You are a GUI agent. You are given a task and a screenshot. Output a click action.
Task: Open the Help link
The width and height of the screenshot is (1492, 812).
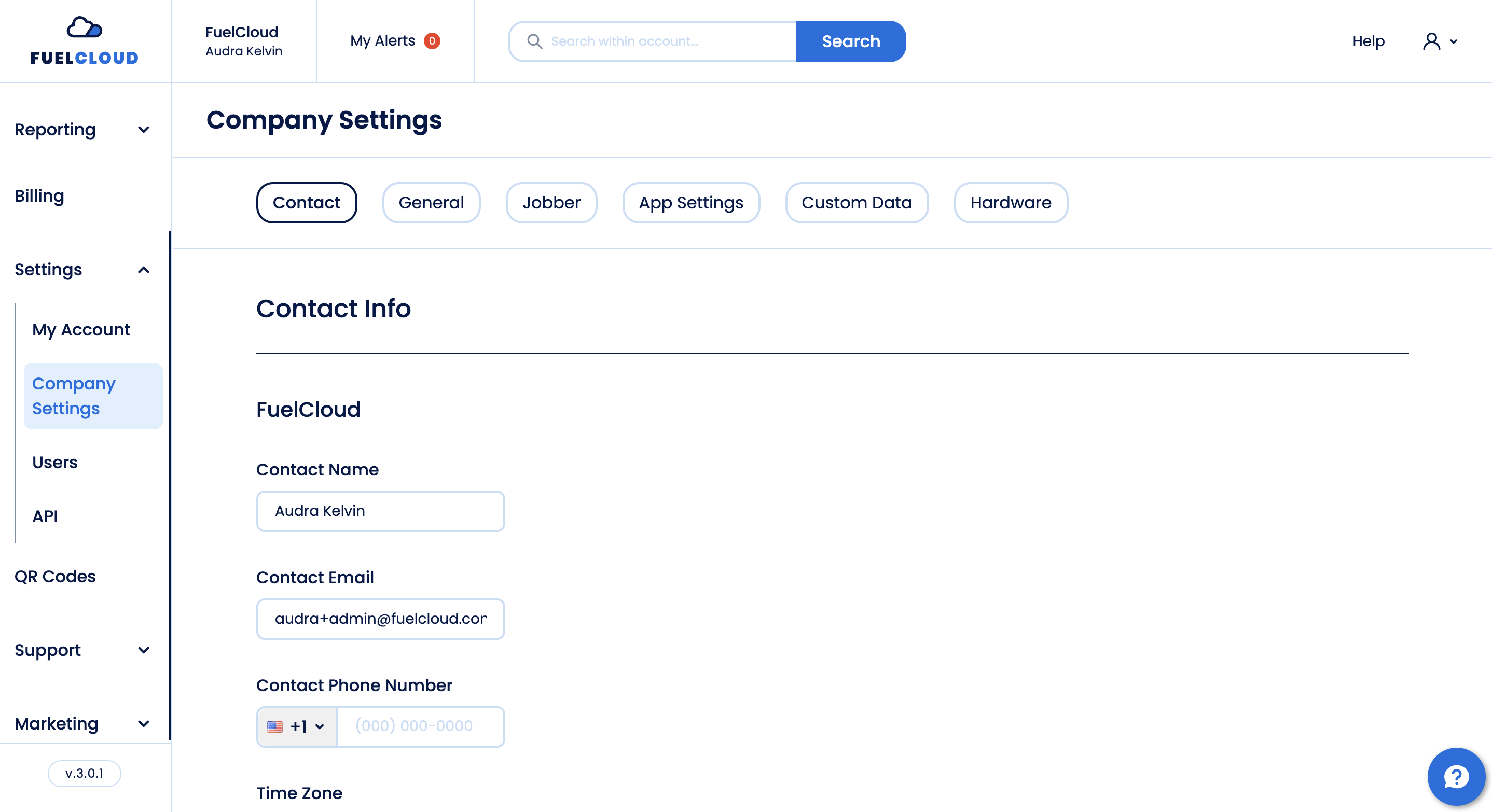[x=1368, y=41]
